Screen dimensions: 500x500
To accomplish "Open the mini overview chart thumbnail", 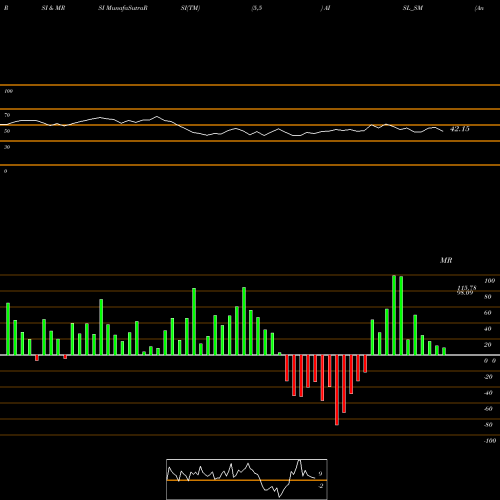I will 247,479.
